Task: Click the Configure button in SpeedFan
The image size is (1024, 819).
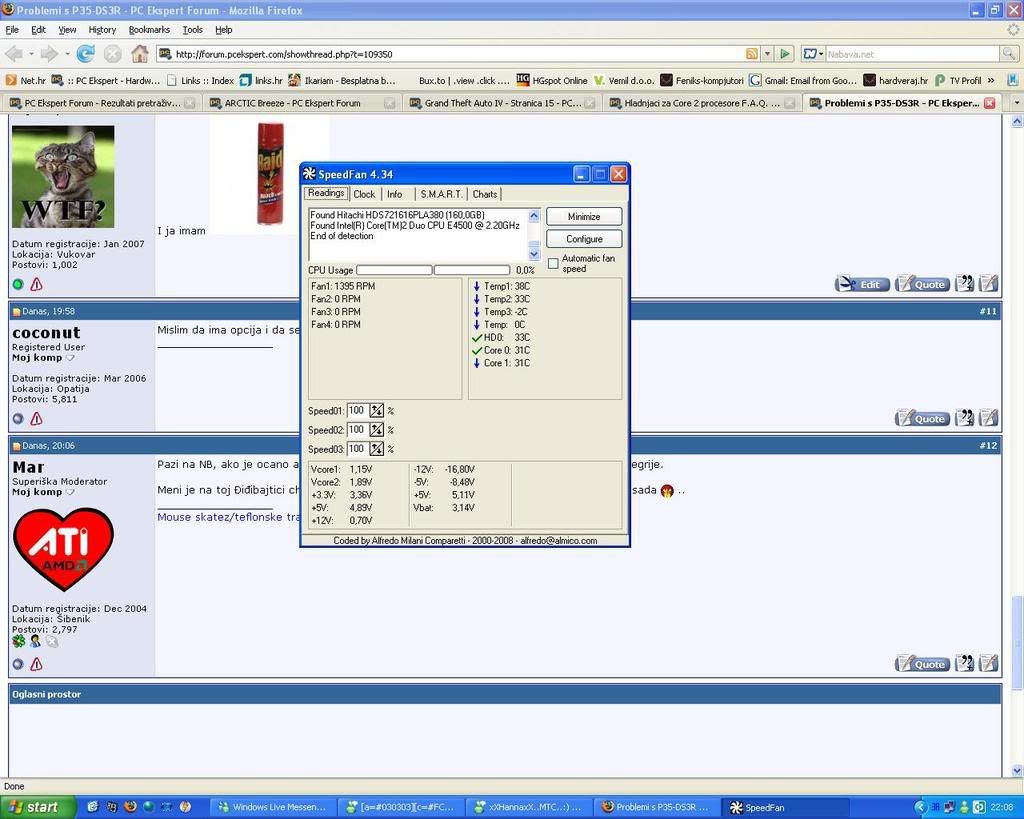Action: (584, 239)
